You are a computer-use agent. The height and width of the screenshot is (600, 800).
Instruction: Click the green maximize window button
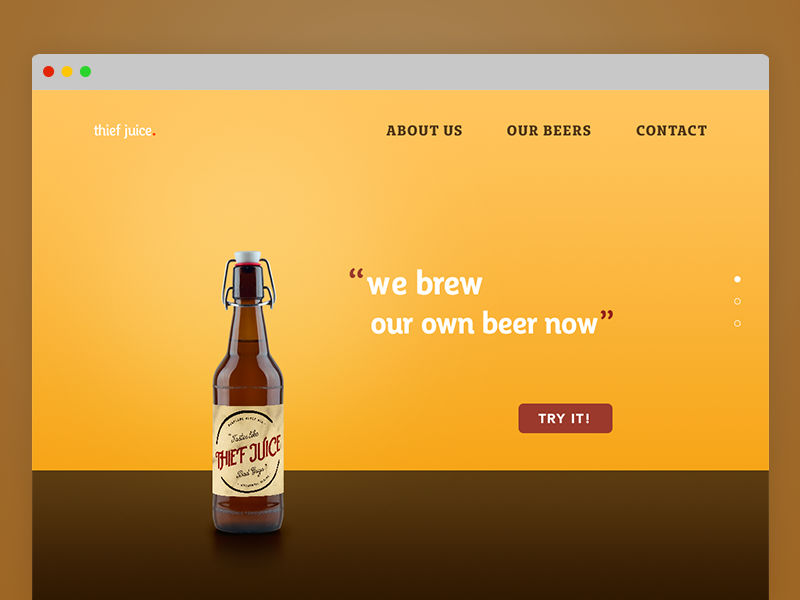[85, 71]
